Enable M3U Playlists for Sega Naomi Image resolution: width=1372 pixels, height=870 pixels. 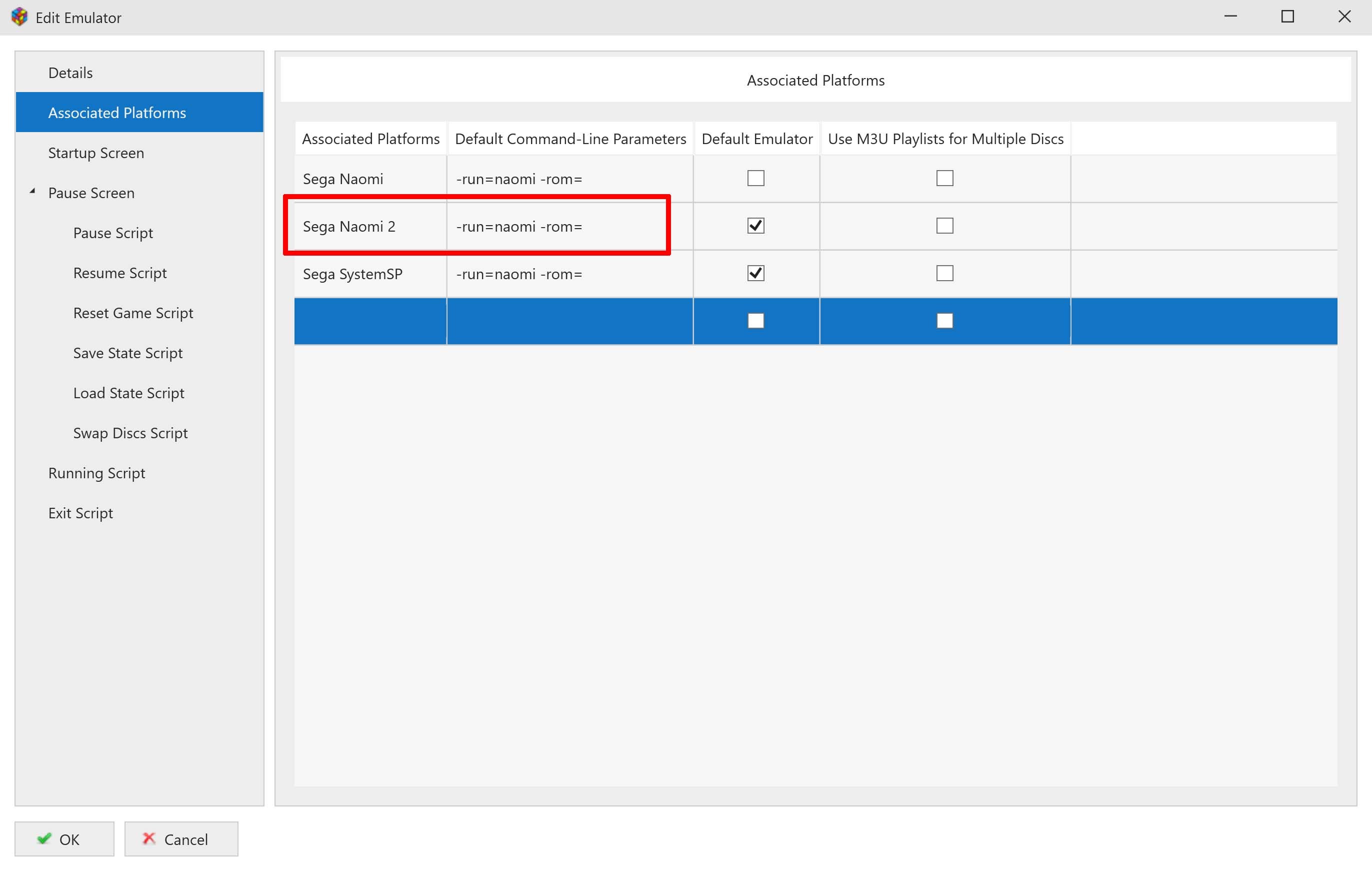click(x=944, y=179)
